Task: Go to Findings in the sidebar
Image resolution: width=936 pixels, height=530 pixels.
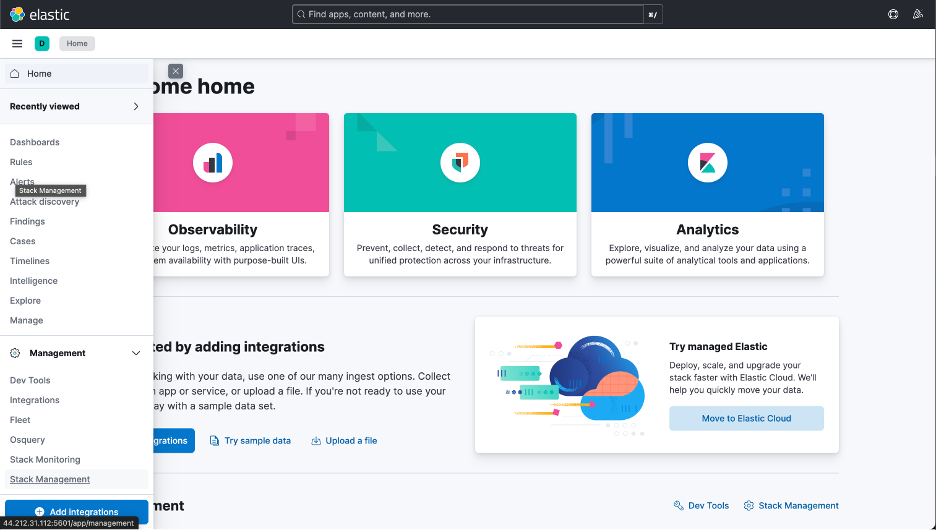Action: (27, 221)
